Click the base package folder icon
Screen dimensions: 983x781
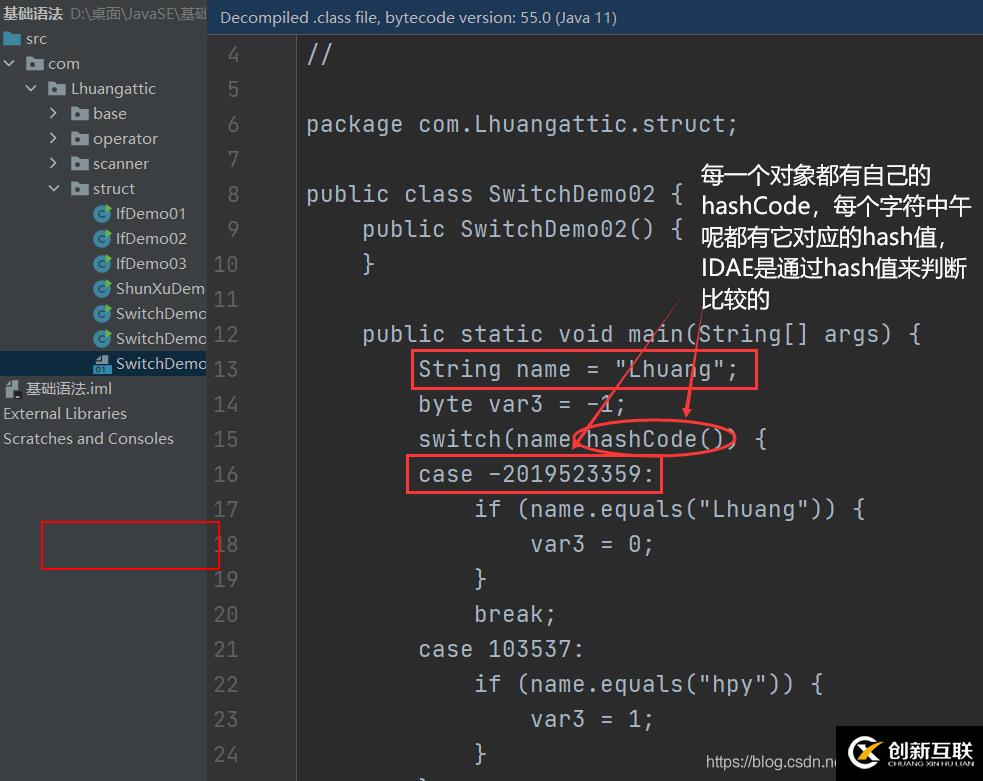pos(82,113)
